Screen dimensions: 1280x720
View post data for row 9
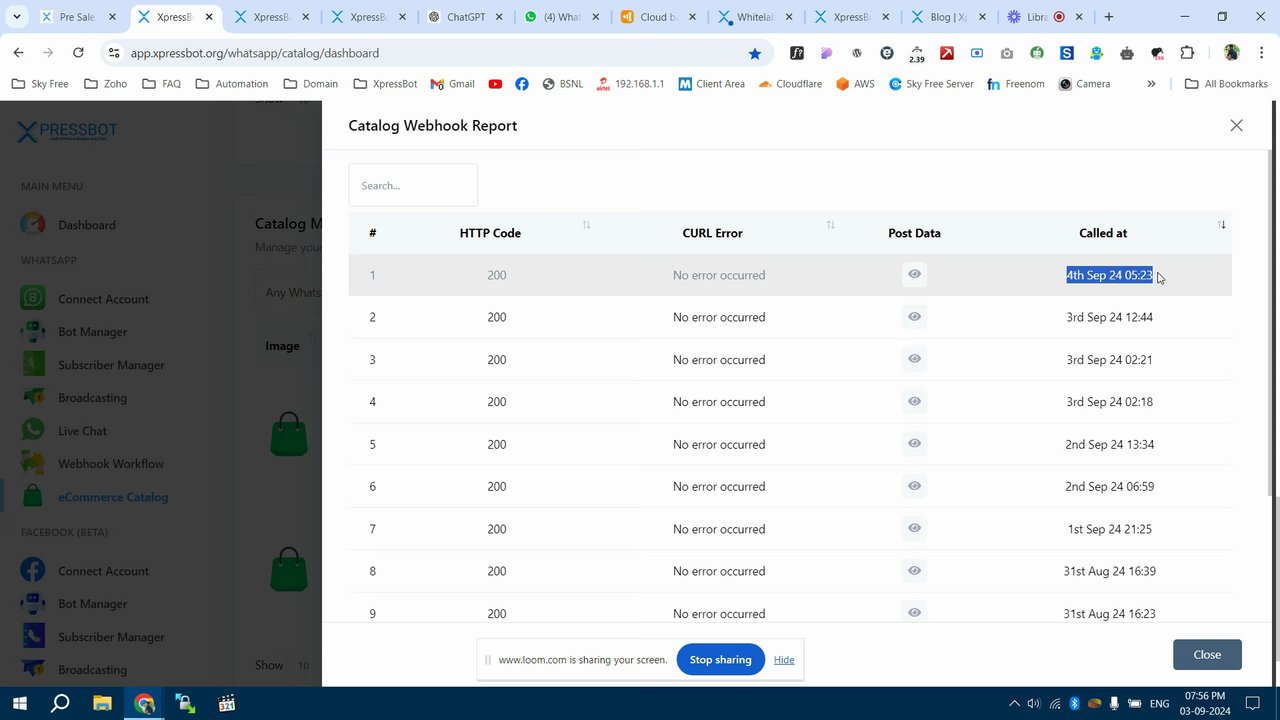[x=914, y=613]
